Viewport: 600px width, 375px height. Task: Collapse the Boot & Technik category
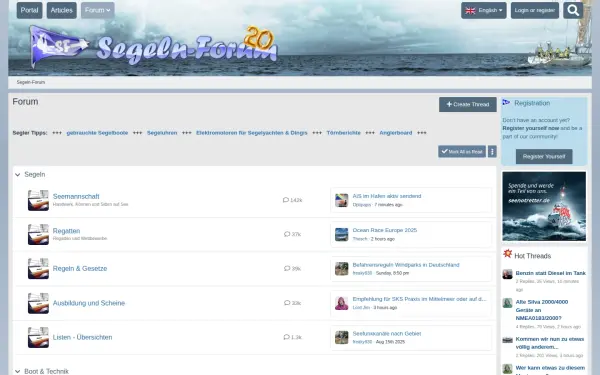click(18, 371)
